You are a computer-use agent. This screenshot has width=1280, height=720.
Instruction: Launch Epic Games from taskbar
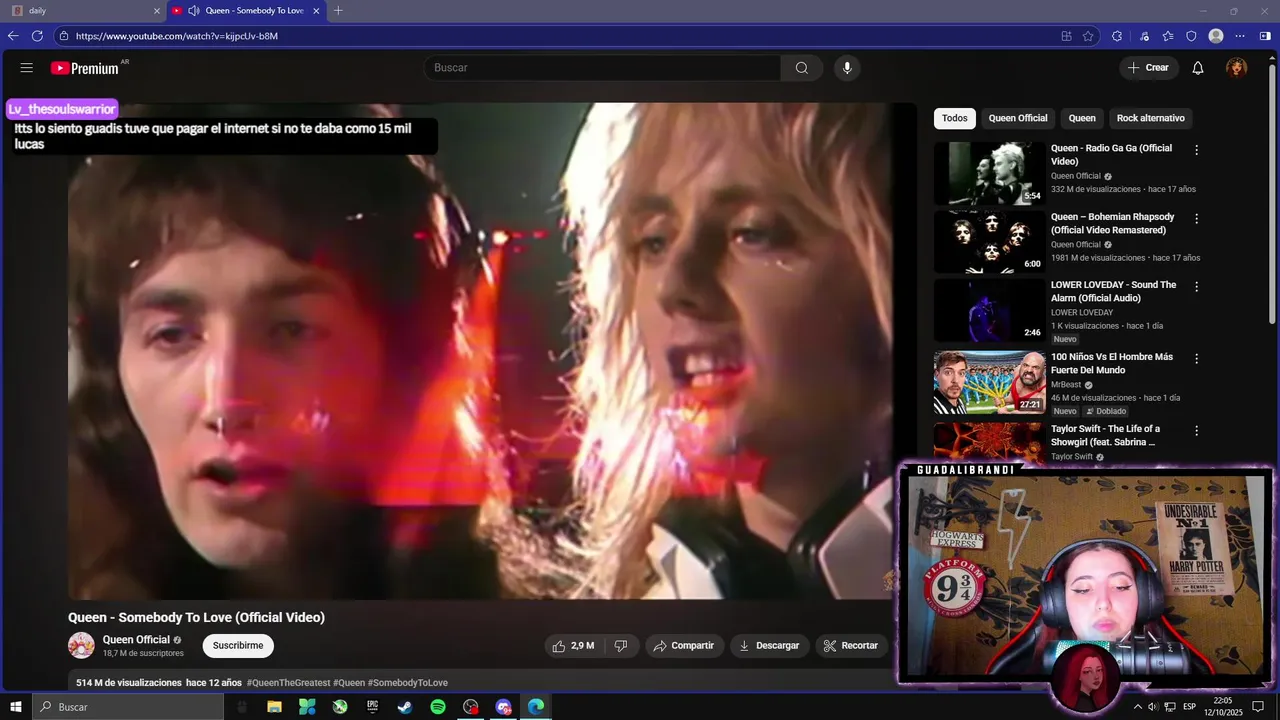point(372,707)
